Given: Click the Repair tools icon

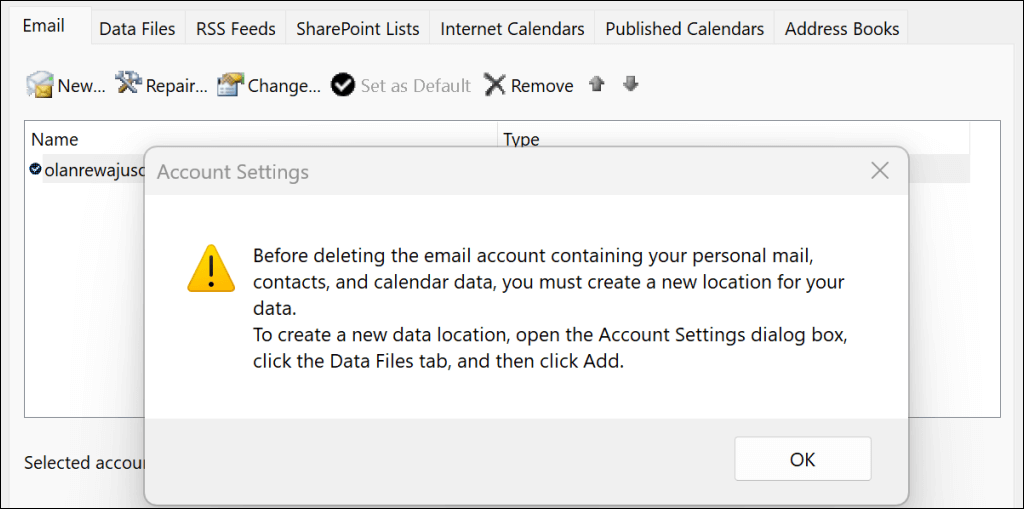Looking at the screenshot, I should pyautogui.click(x=129, y=84).
